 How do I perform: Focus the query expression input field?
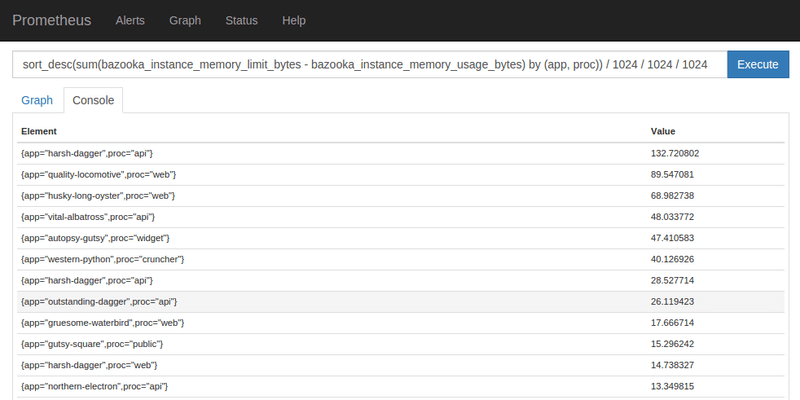[370, 64]
